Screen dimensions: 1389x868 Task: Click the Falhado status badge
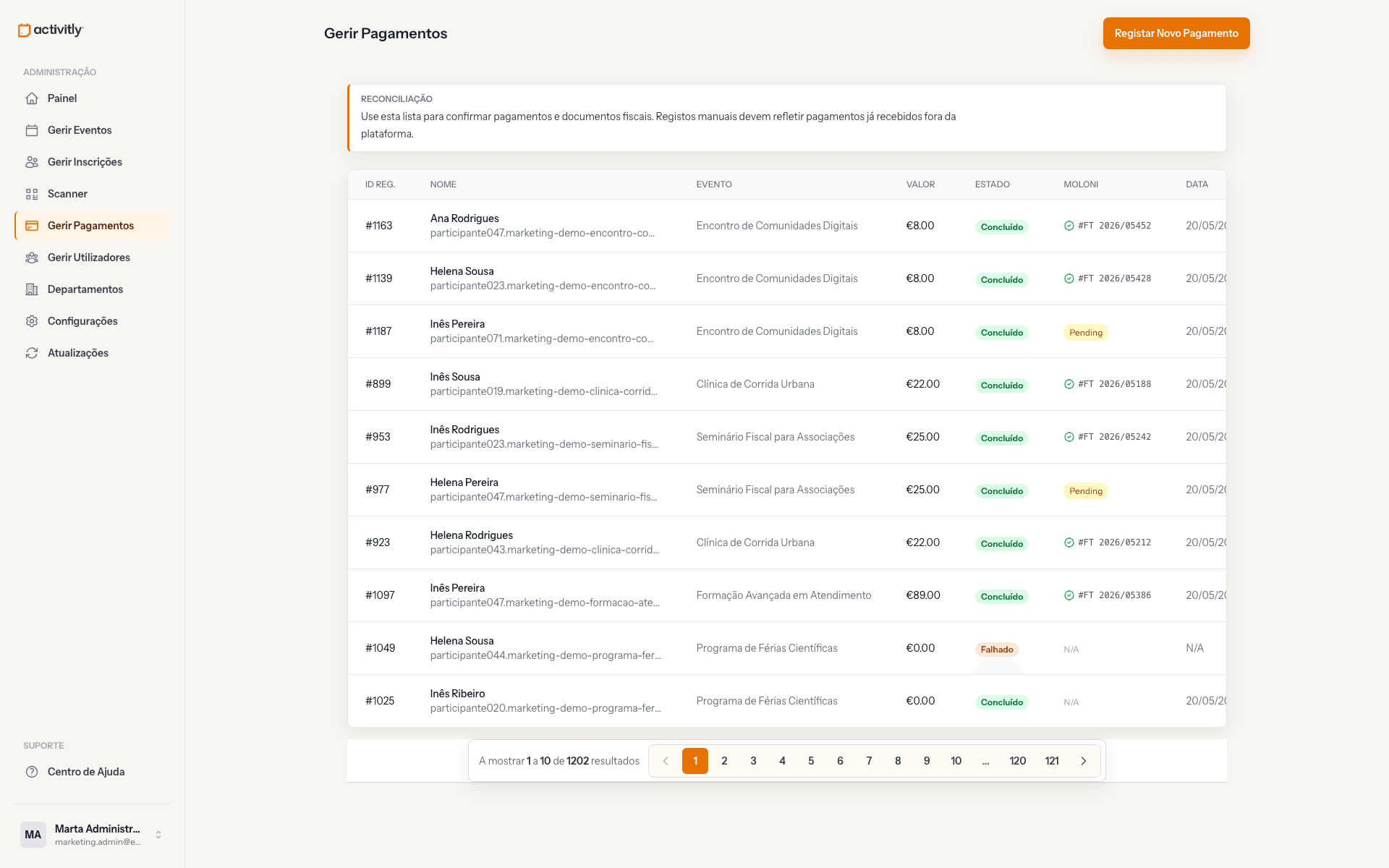point(997,650)
